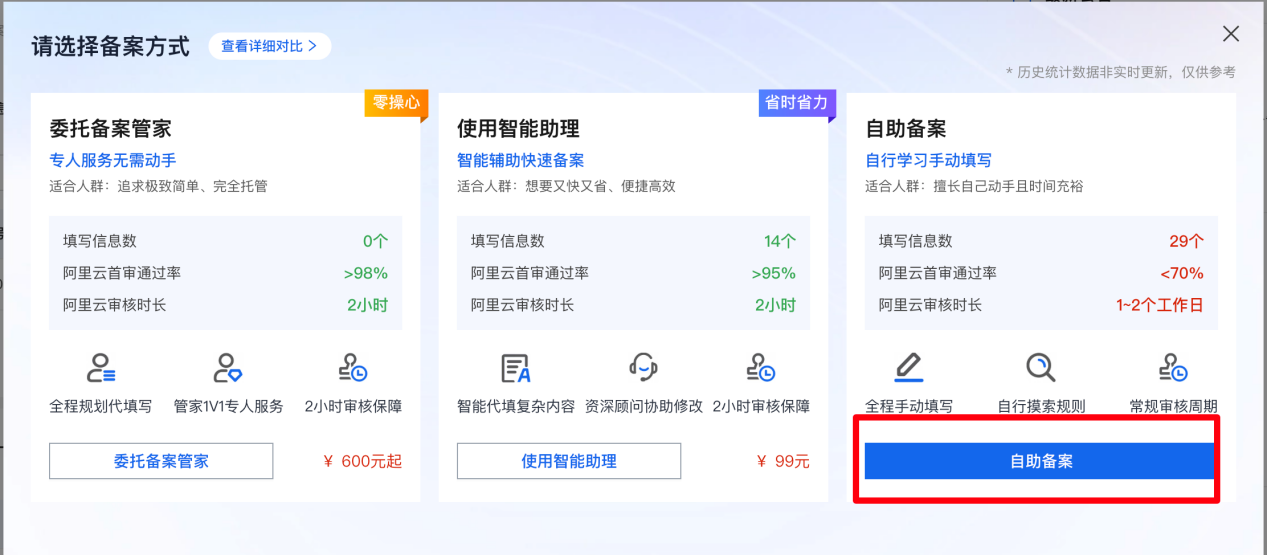The width and height of the screenshot is (1267, 555).
Task: Click the 管家1V1专人服务 icon
Action: 228,369
